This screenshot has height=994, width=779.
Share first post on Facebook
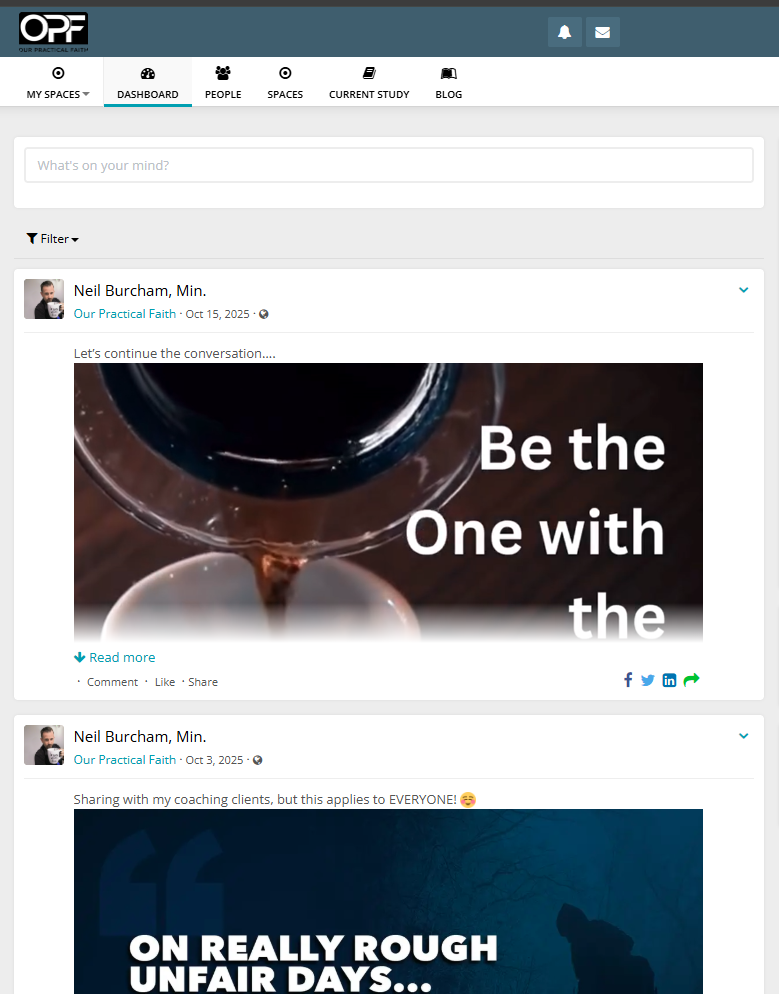click(x=628, y=680)
